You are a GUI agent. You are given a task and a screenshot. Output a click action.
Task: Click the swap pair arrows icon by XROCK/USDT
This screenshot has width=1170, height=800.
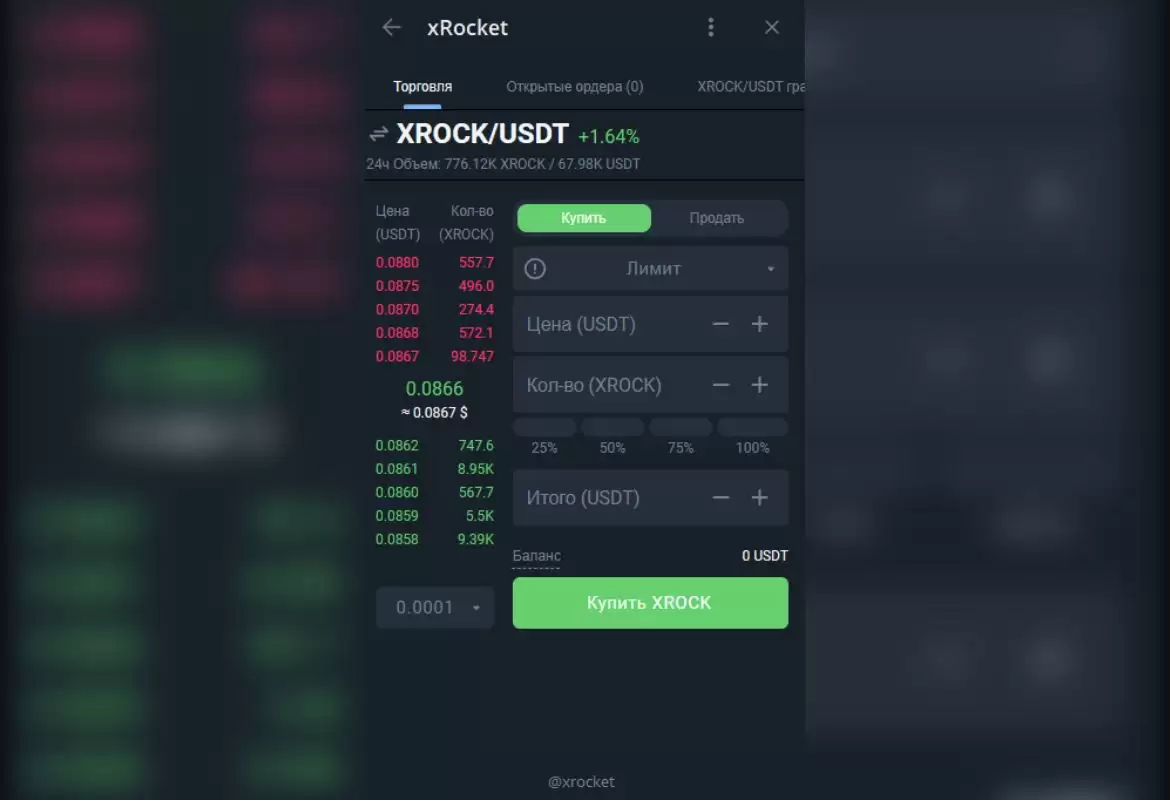378,134
